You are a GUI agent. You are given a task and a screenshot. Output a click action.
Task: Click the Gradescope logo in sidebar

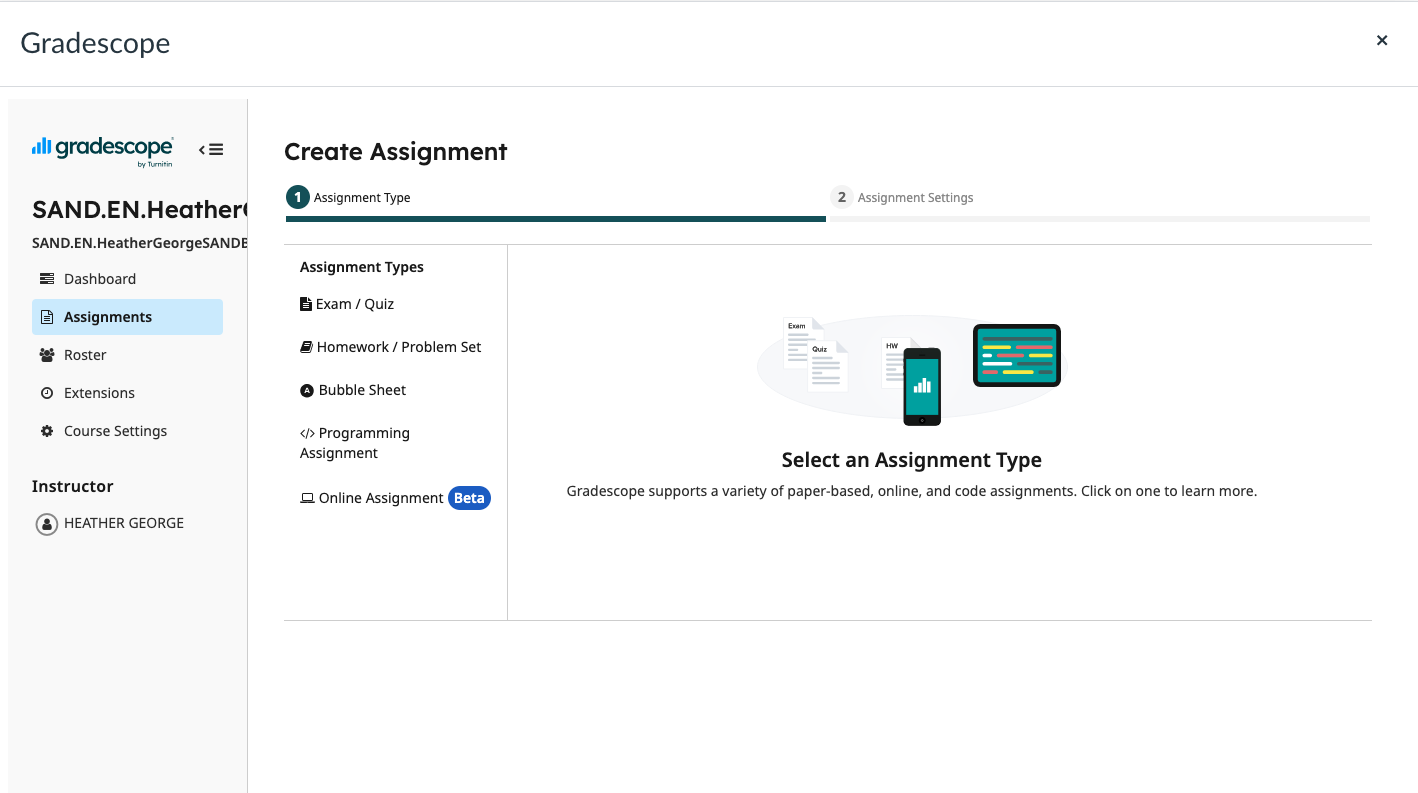102,150
